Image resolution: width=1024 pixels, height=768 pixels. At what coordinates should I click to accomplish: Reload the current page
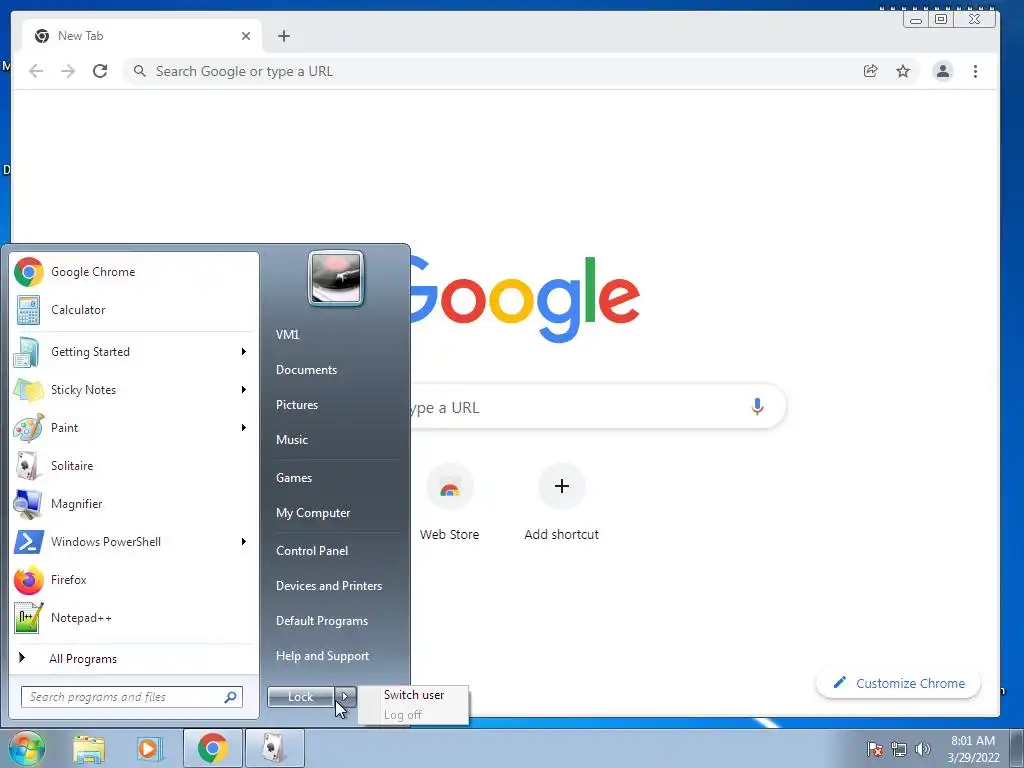pyautogui.click(x=100, y=71)
